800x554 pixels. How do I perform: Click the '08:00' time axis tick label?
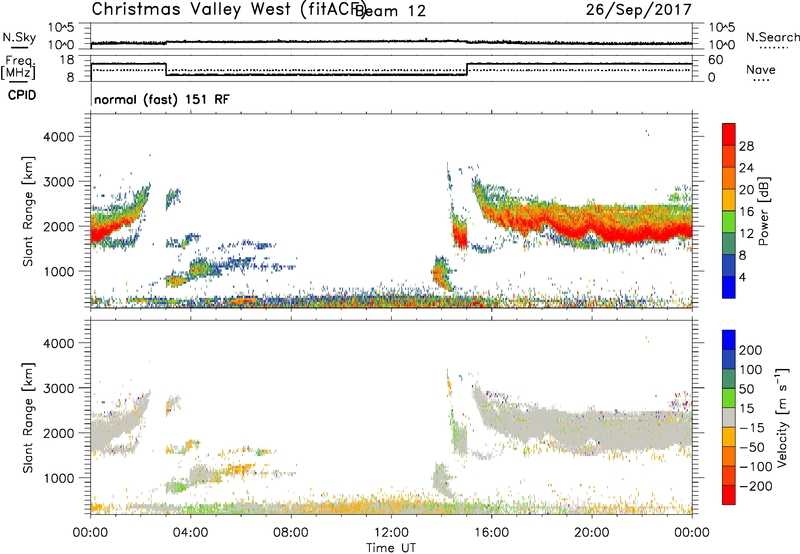coord(291,533)
